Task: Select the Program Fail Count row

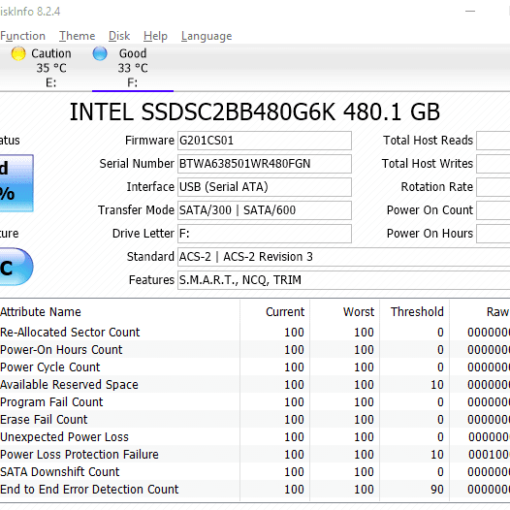Action: (x=255, y=402)
